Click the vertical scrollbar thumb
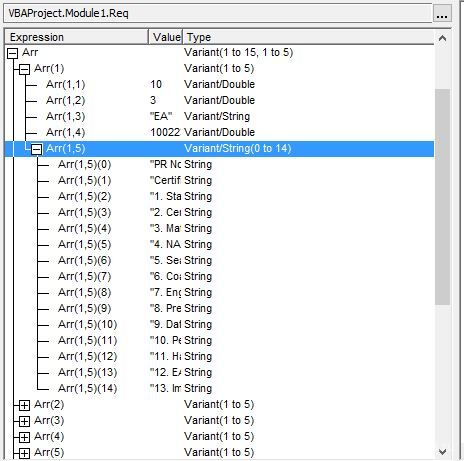The width and height of the screenshot is (464, 461). [x=442, y=197]
